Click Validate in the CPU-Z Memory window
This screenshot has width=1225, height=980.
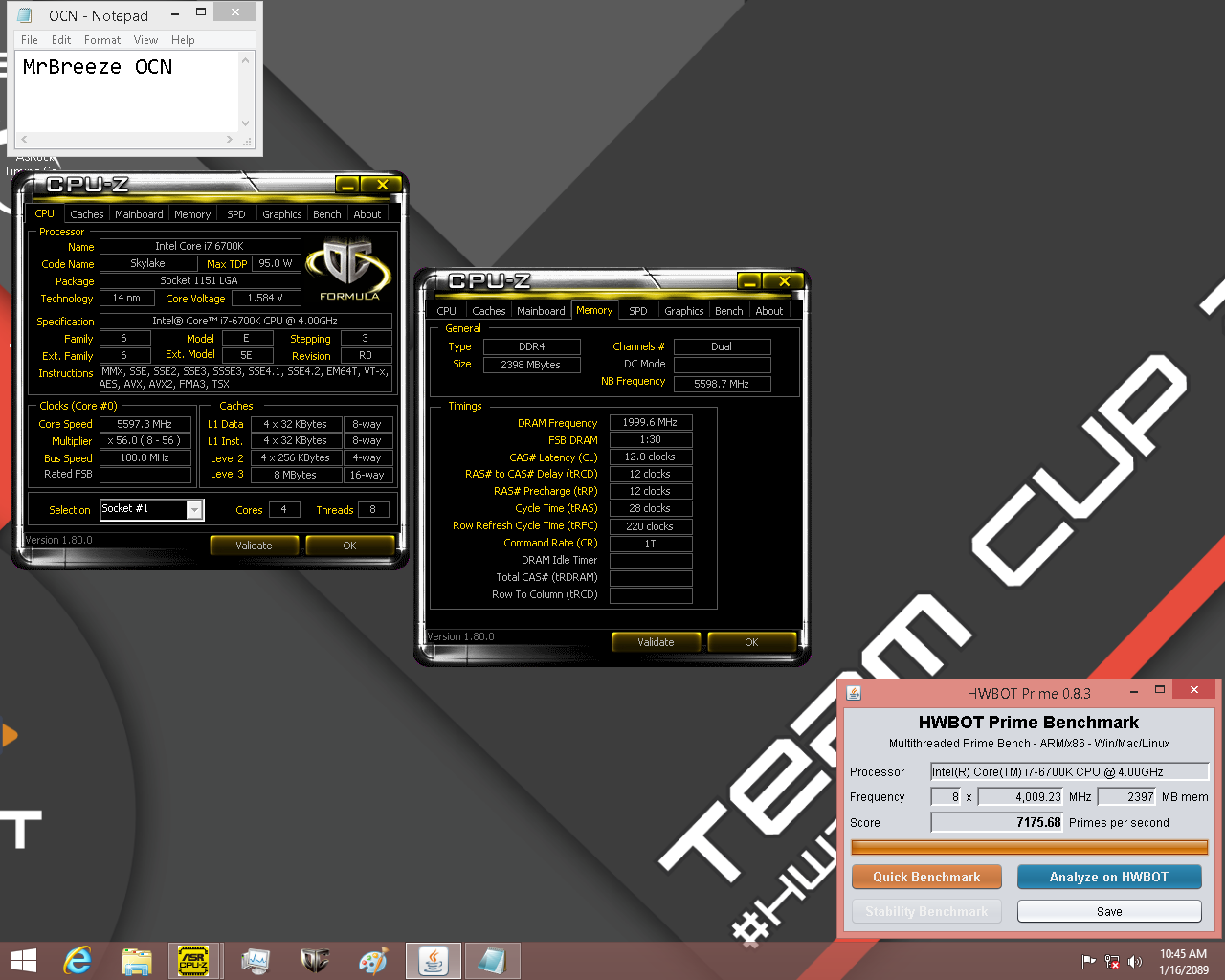click(656, 642)
